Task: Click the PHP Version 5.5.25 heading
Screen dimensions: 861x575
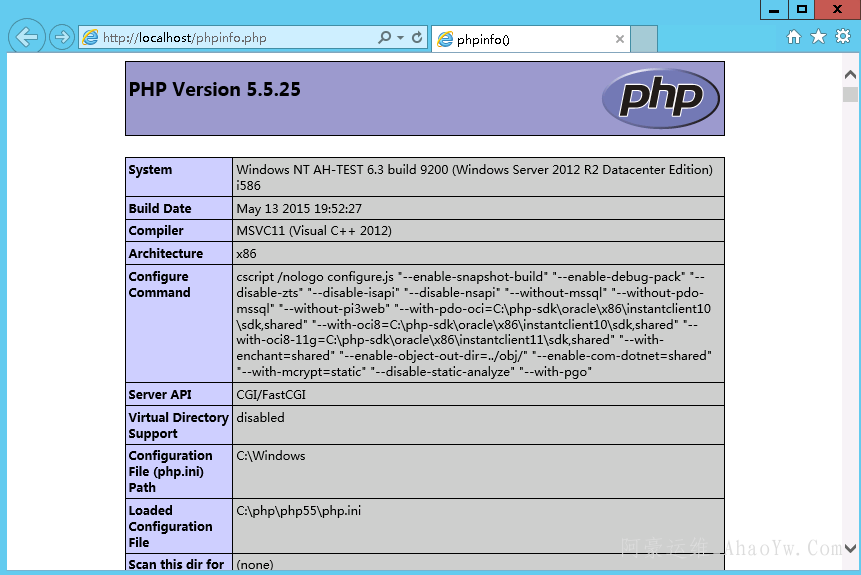Action: click(x=215, y=90)
